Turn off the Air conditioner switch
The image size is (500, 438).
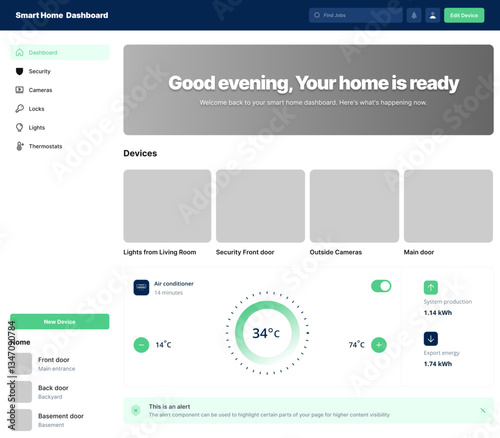click(381, 286)
